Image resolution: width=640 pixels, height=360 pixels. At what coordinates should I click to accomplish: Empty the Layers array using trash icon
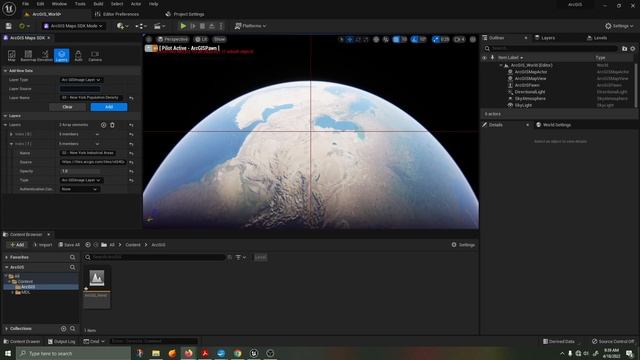tap(112, 125)
